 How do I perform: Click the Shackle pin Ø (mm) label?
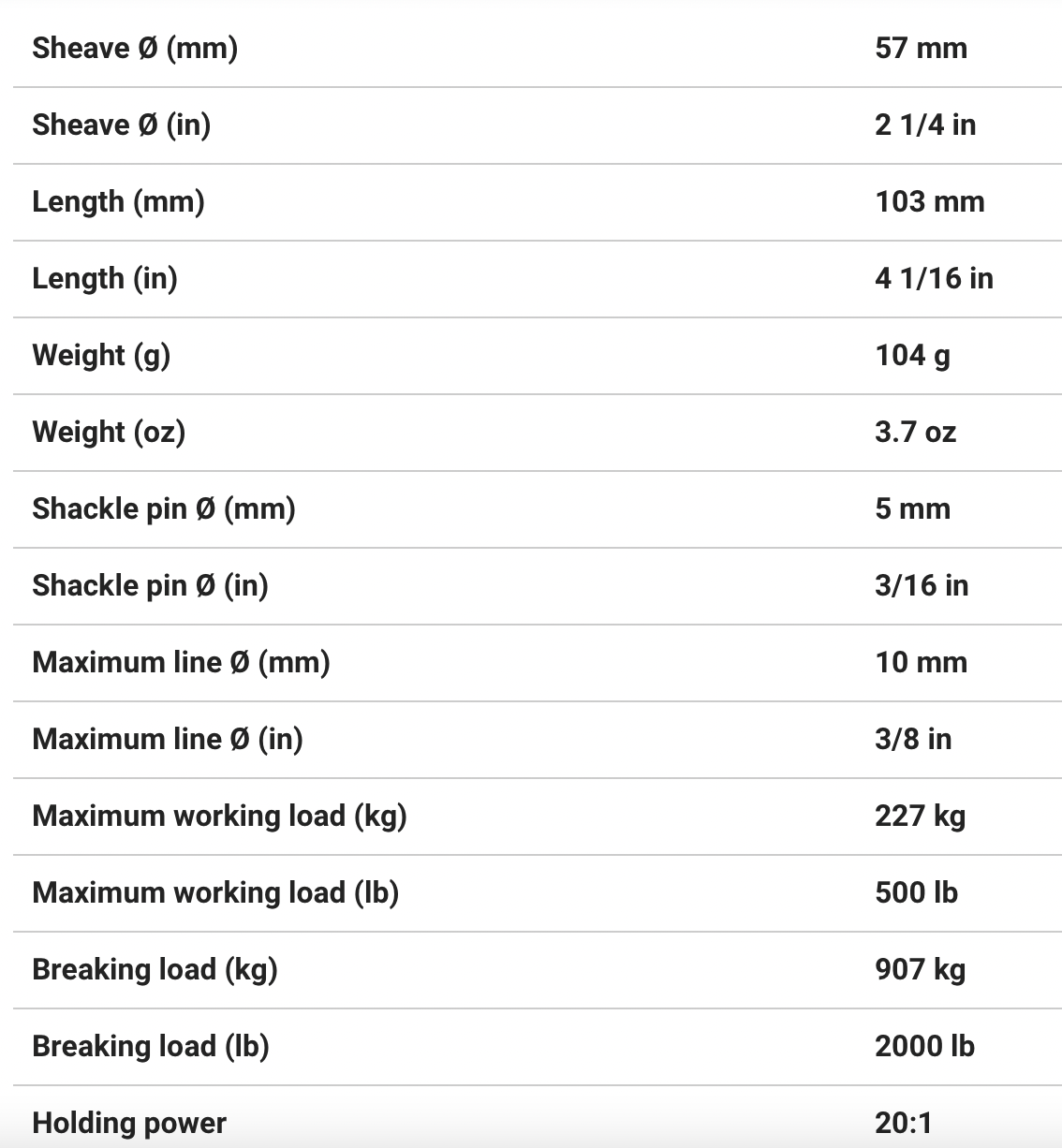point(164,508)
